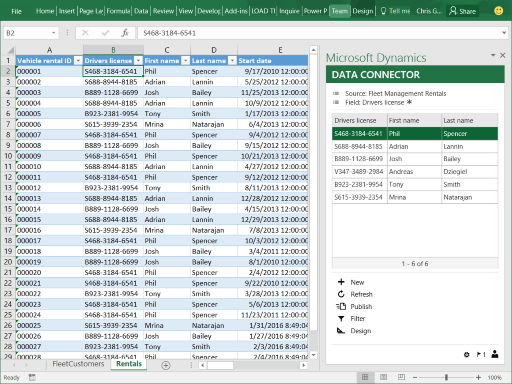Click the Filter funnel icon in Data Connector

click(x=341, y=319)
